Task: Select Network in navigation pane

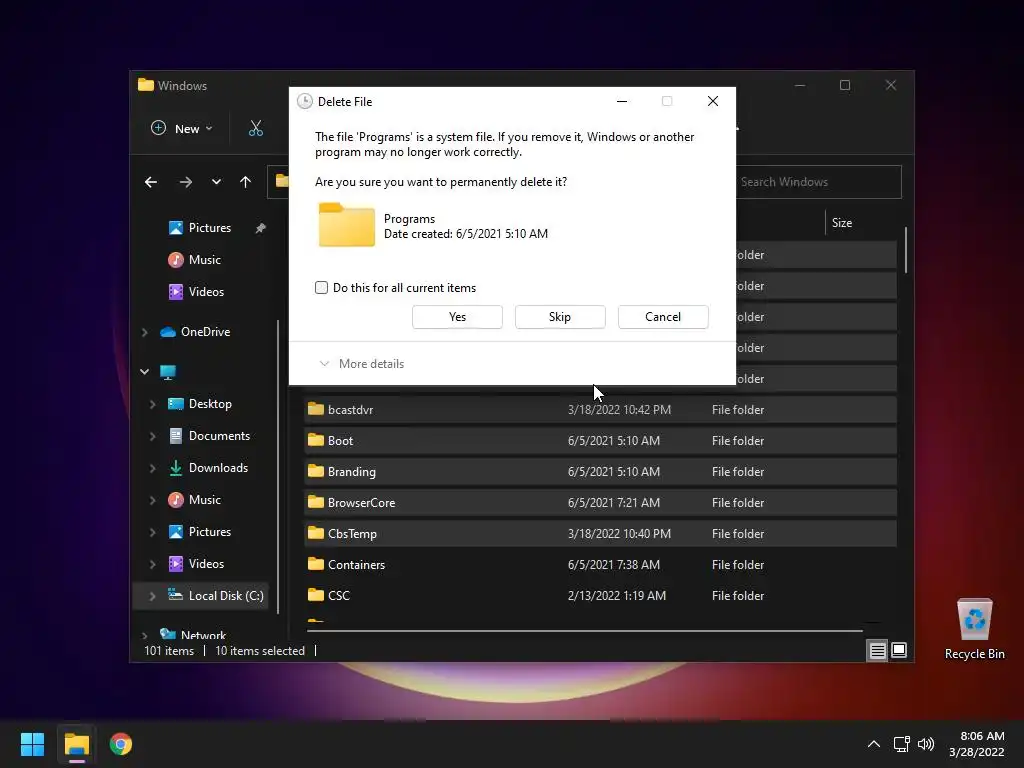Action: click(x=193, y=635)
